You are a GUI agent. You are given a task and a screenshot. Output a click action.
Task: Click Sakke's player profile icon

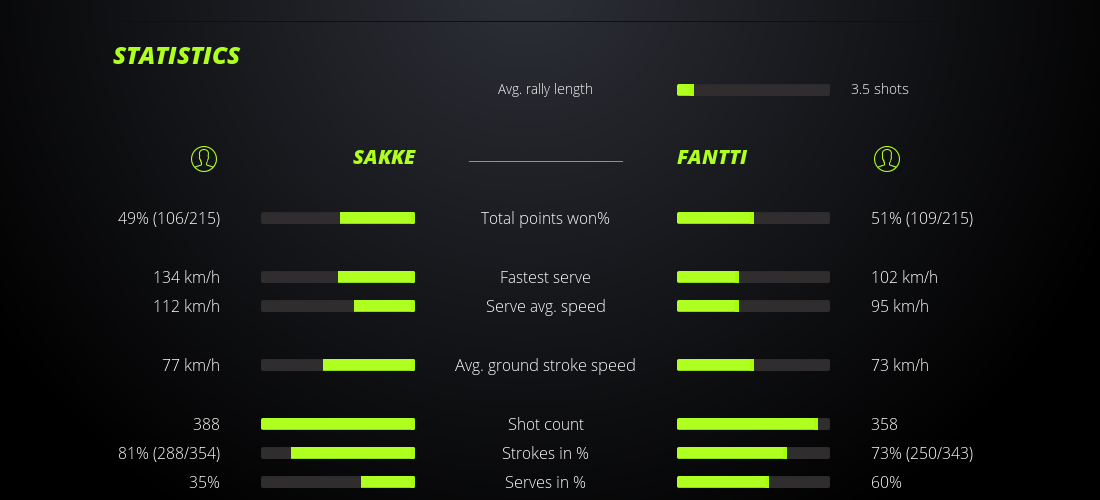pyautogui.click(x=203, y=158)
